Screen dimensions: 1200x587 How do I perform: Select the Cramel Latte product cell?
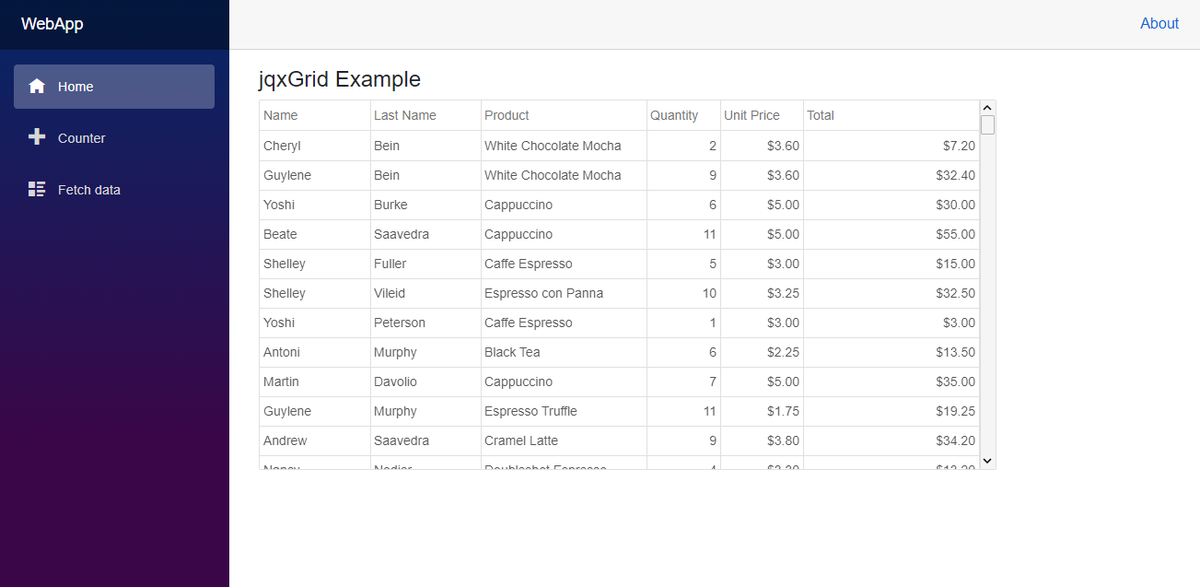(563, 441)
